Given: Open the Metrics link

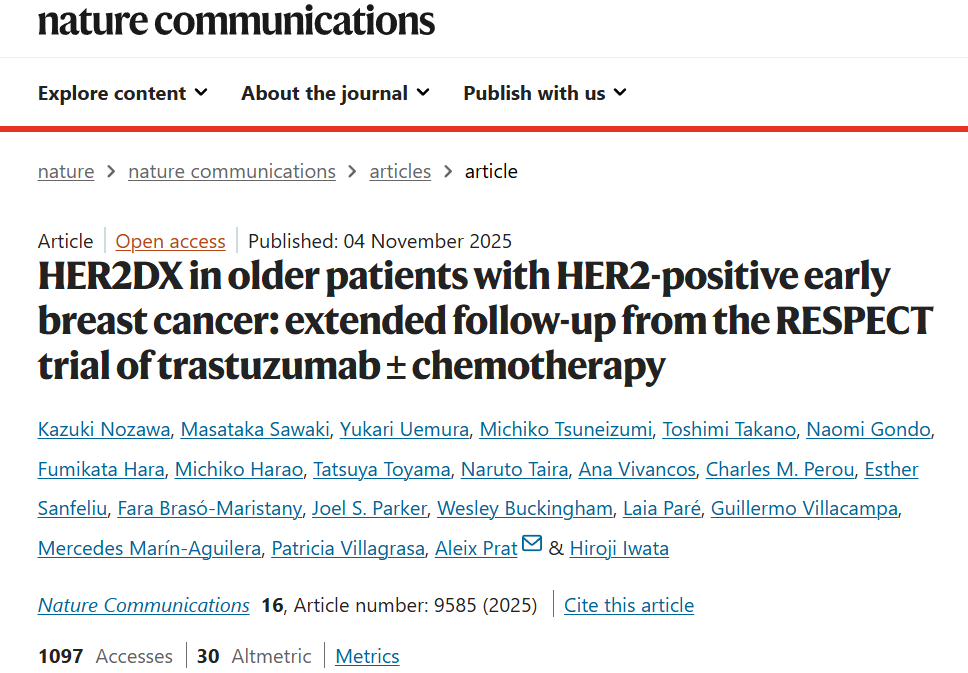Looking at the screenshot, I should coord(366,656).
